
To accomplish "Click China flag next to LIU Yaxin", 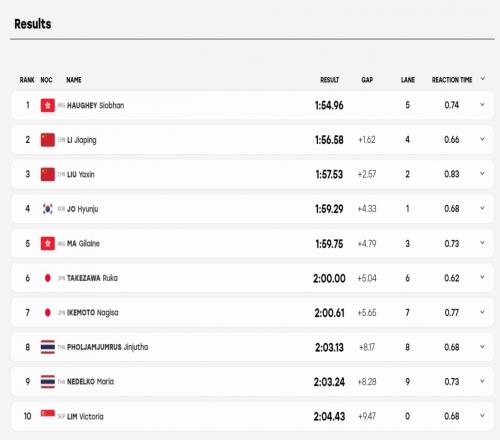I will (48, 174).
